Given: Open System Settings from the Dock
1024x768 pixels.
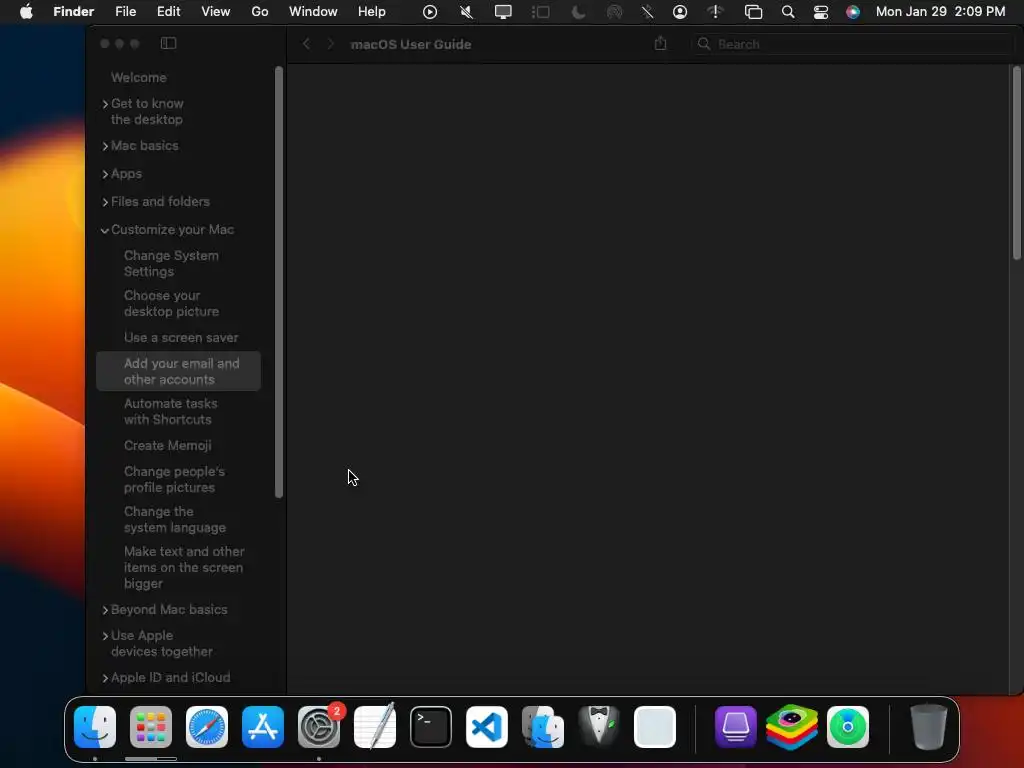Looking at the screenshot, I should [319, 727].
